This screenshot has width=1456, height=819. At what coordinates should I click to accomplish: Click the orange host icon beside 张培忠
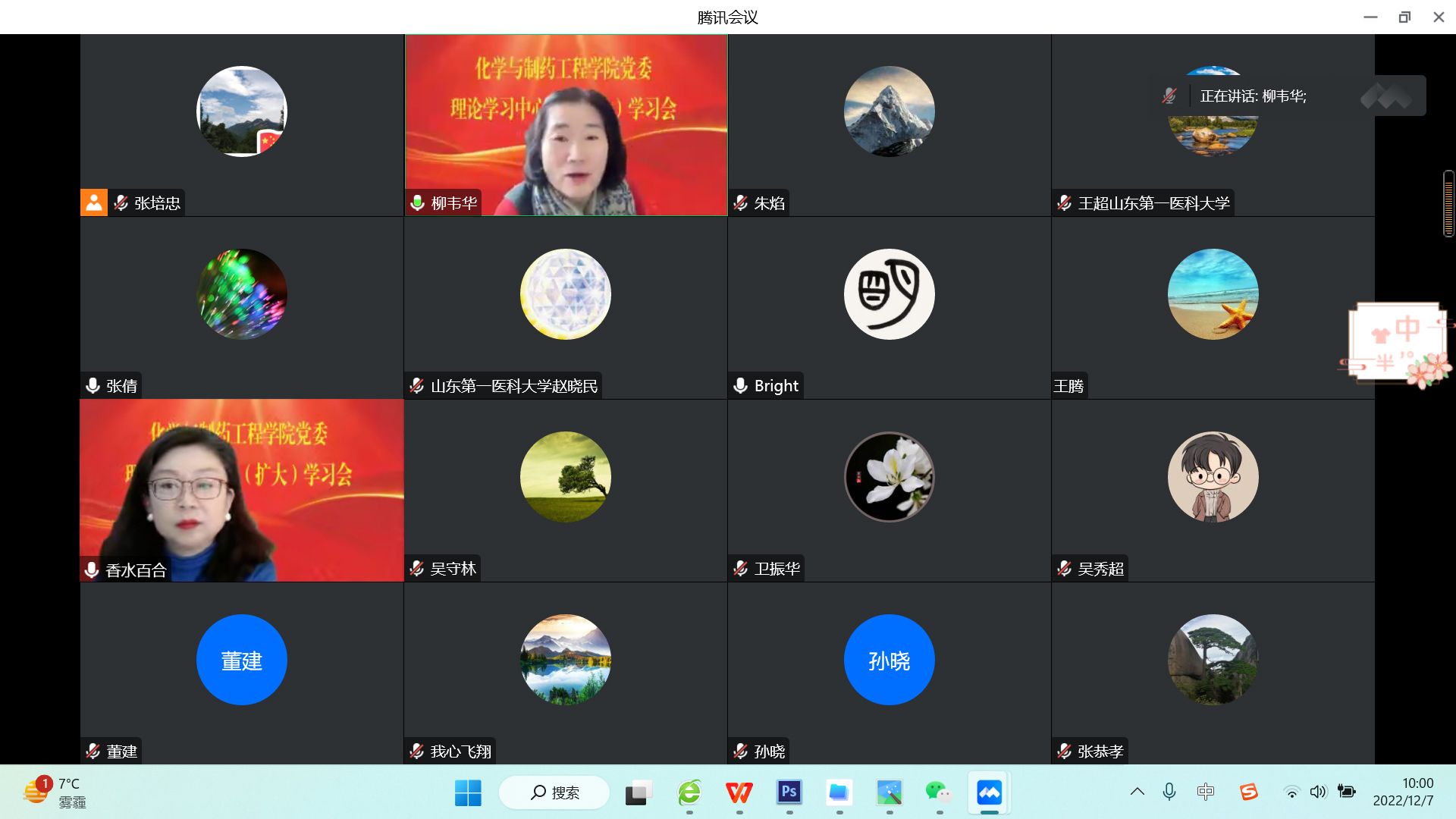[x=94, y=203]
